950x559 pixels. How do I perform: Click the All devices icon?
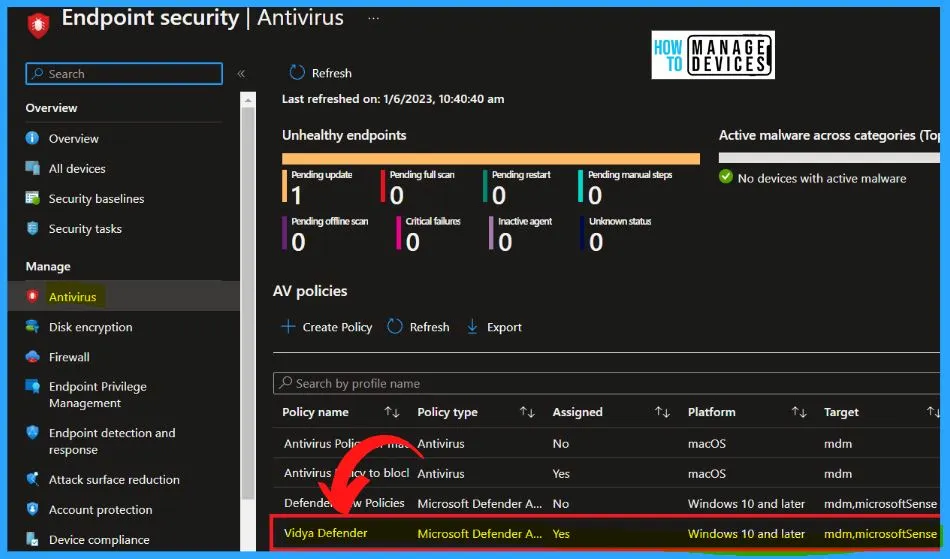click(x=32, y=168)
